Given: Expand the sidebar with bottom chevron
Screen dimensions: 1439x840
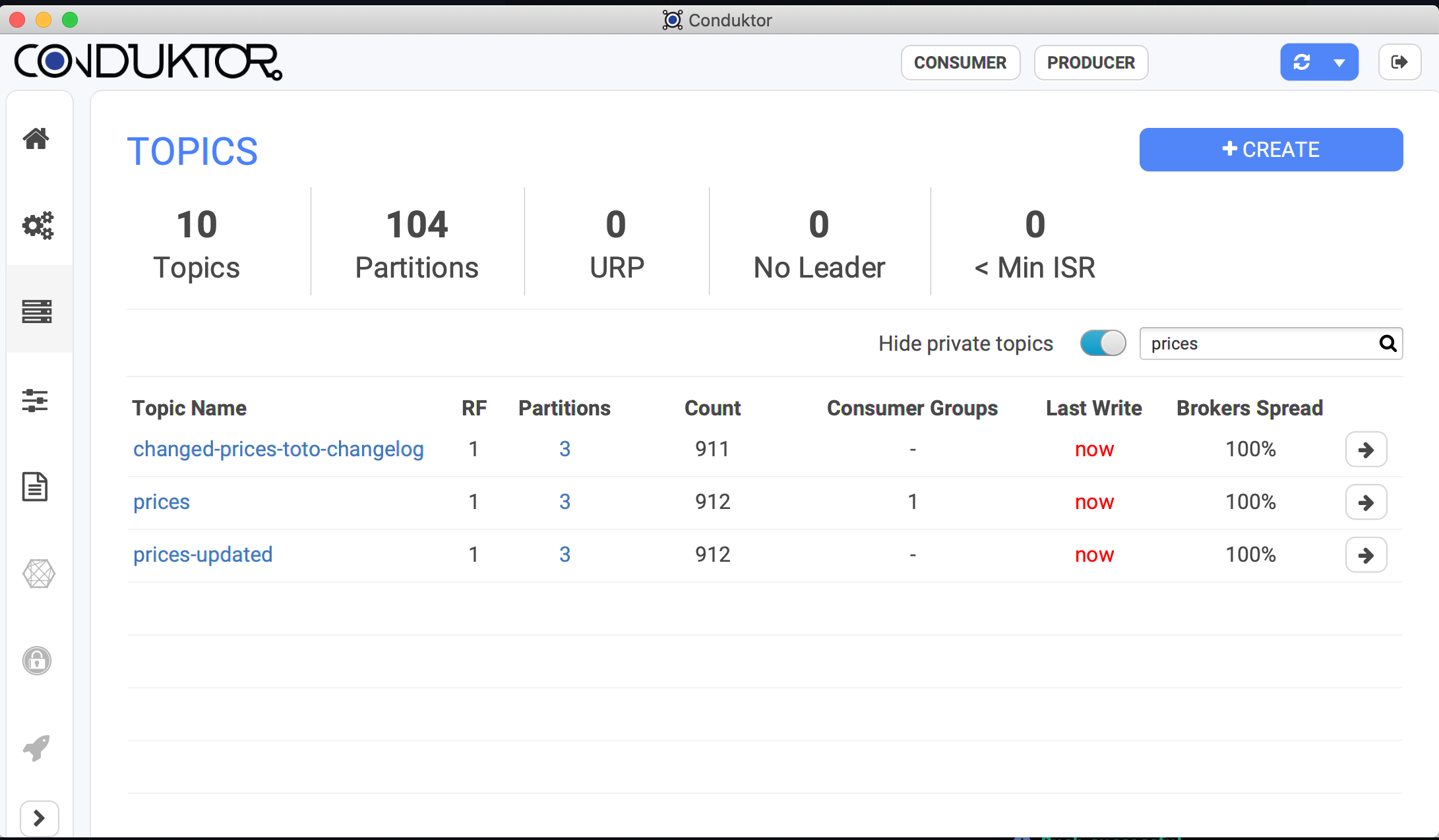Looking at the screenshot, I should [x=39, y=818].
